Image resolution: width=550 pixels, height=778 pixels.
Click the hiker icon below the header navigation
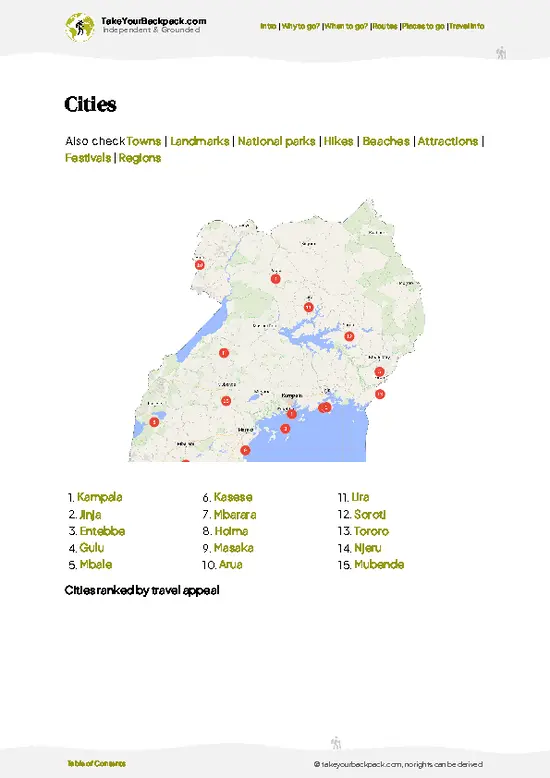501,53
